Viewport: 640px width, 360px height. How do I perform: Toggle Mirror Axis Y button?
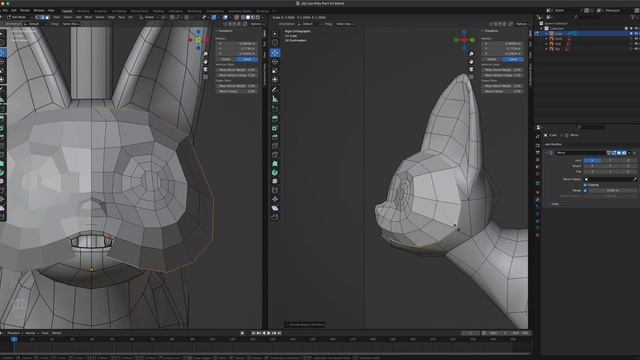[610, 161]
